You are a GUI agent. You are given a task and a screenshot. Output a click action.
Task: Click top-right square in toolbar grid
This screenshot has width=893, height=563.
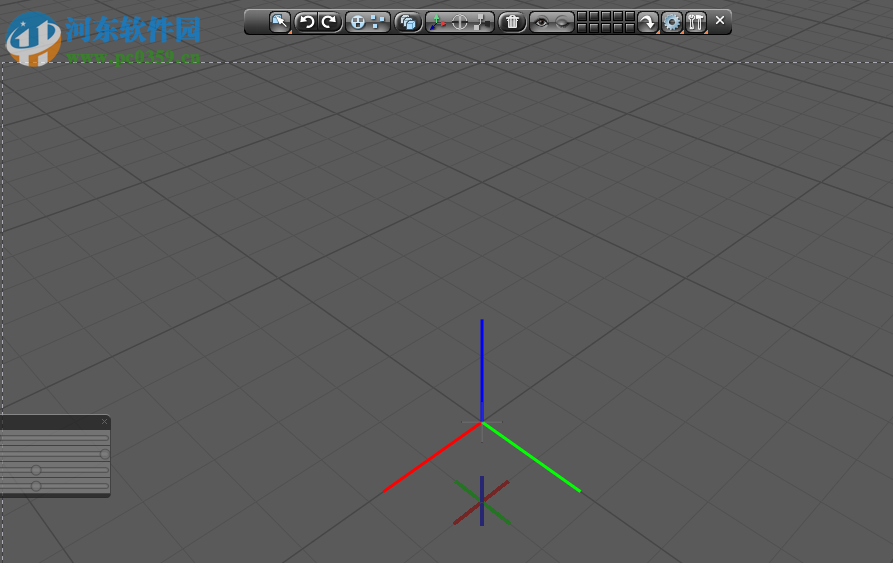tap(630, 16)
